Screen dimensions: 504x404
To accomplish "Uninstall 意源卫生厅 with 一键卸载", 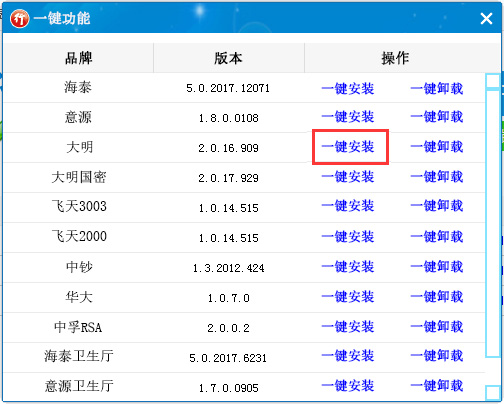I will [437, 386].
